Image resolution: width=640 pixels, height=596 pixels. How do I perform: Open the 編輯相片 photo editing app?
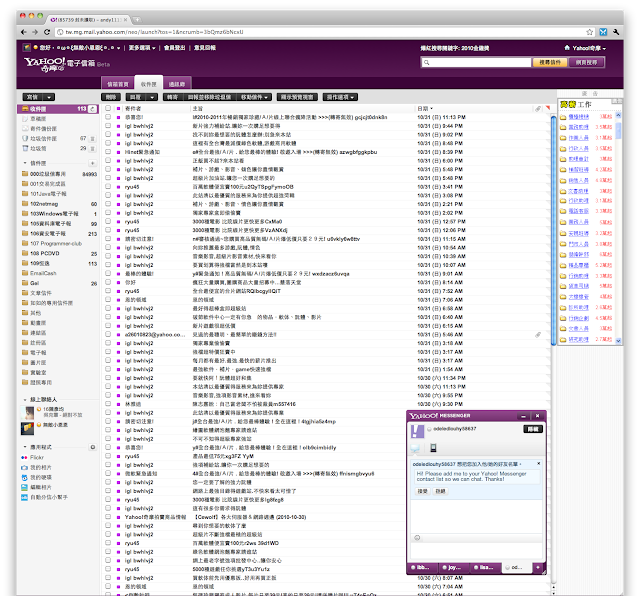point(36,487)
